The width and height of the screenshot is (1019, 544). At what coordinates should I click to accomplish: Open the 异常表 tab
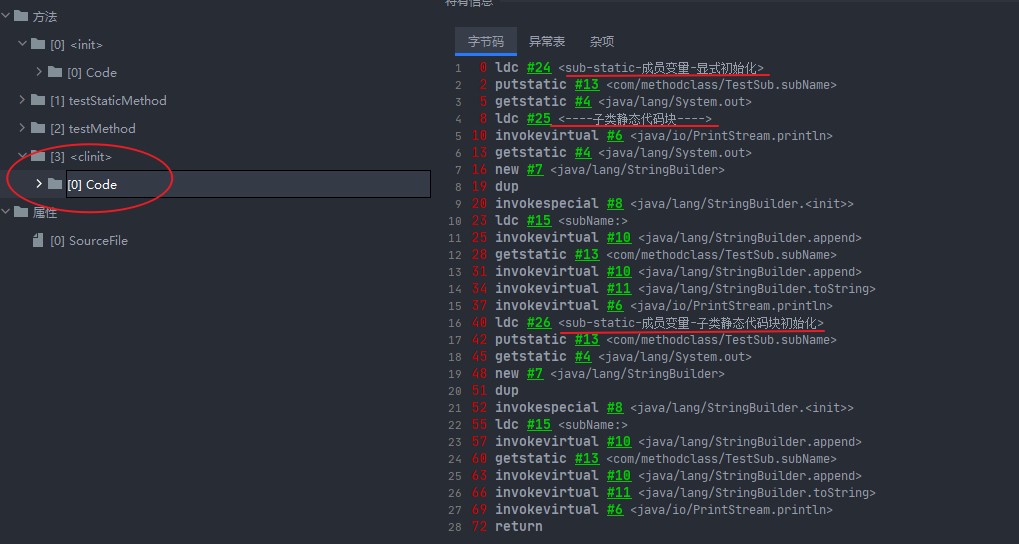point(547,42)
